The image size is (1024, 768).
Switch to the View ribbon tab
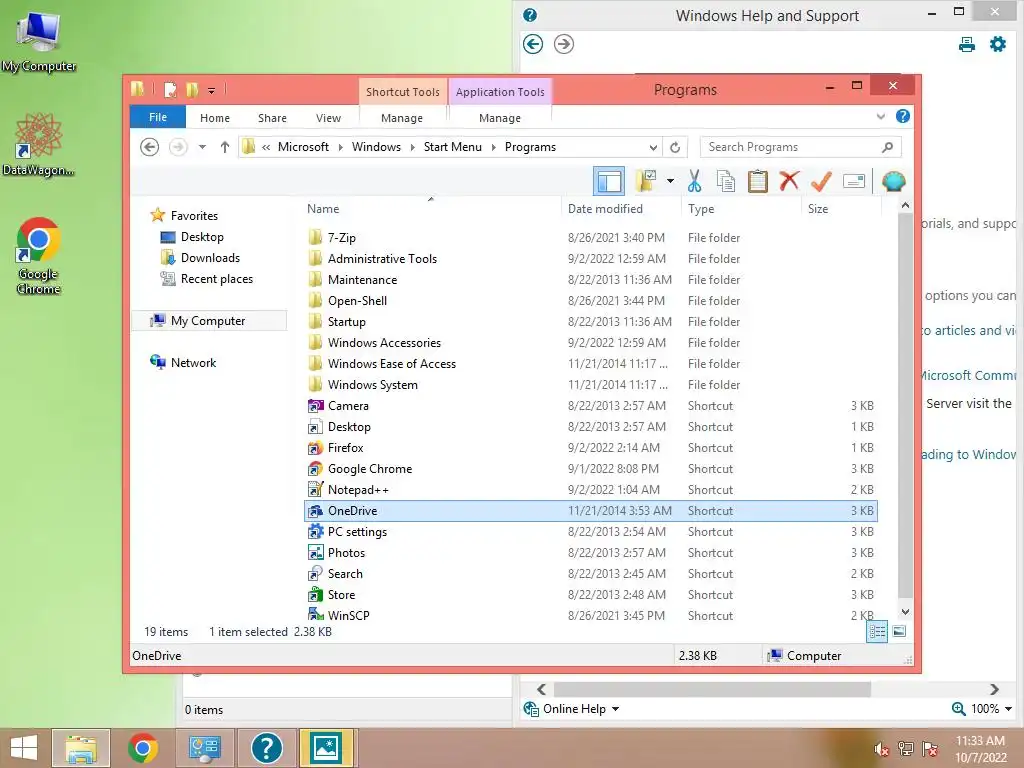[328, 118]
